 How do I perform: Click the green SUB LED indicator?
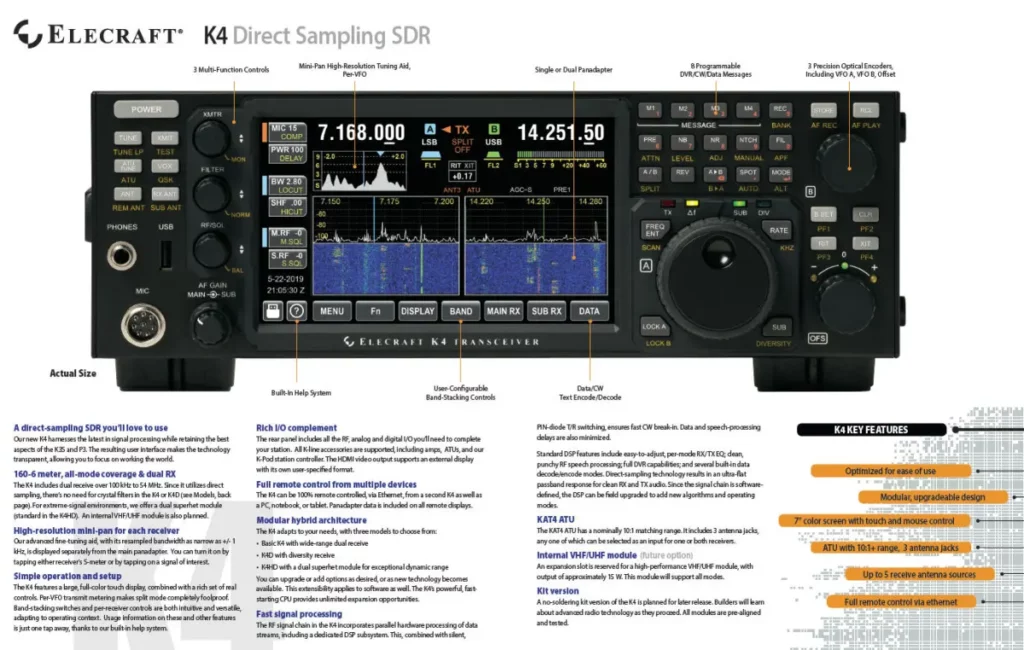[740, 204]
